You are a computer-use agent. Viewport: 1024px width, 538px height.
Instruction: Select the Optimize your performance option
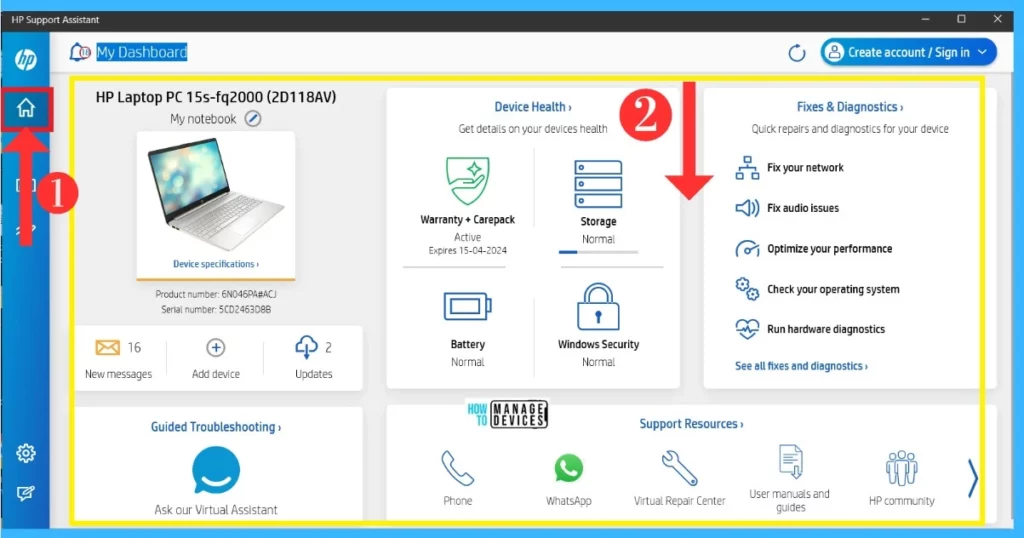click(x=829, y=249)
